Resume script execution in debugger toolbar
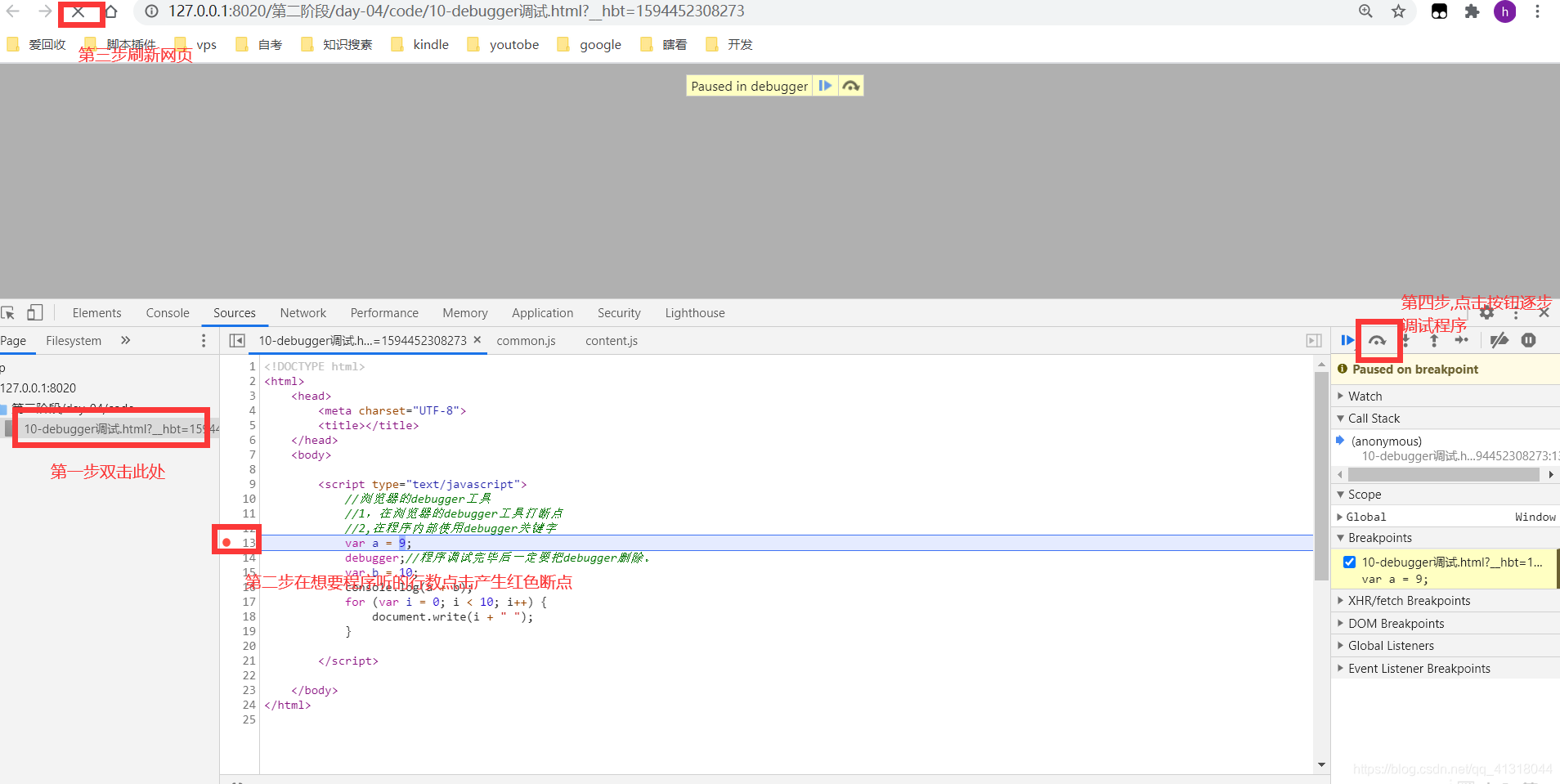 pyautogui.click(x=1347, y=340)
